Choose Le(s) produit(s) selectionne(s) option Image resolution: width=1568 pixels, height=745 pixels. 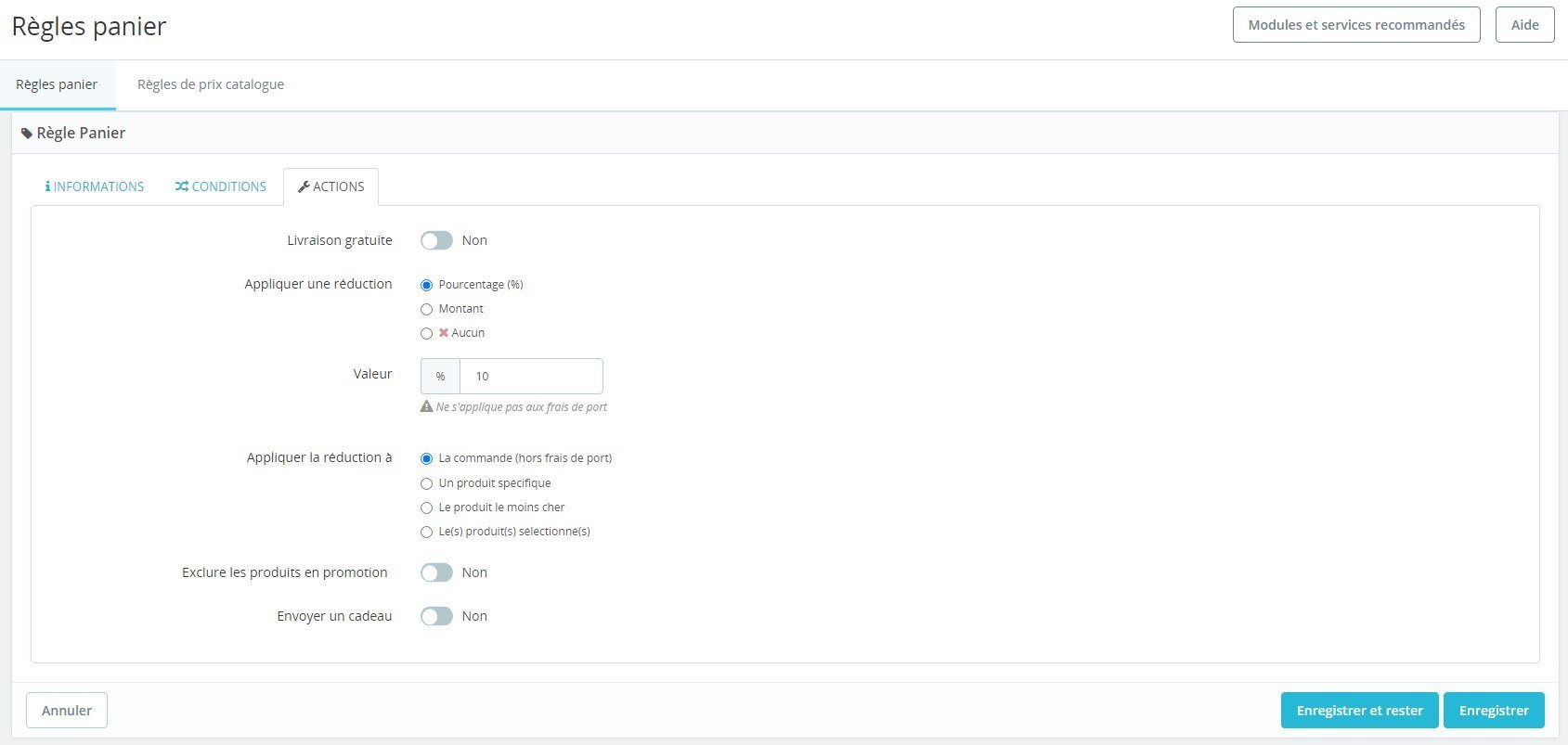426,532
